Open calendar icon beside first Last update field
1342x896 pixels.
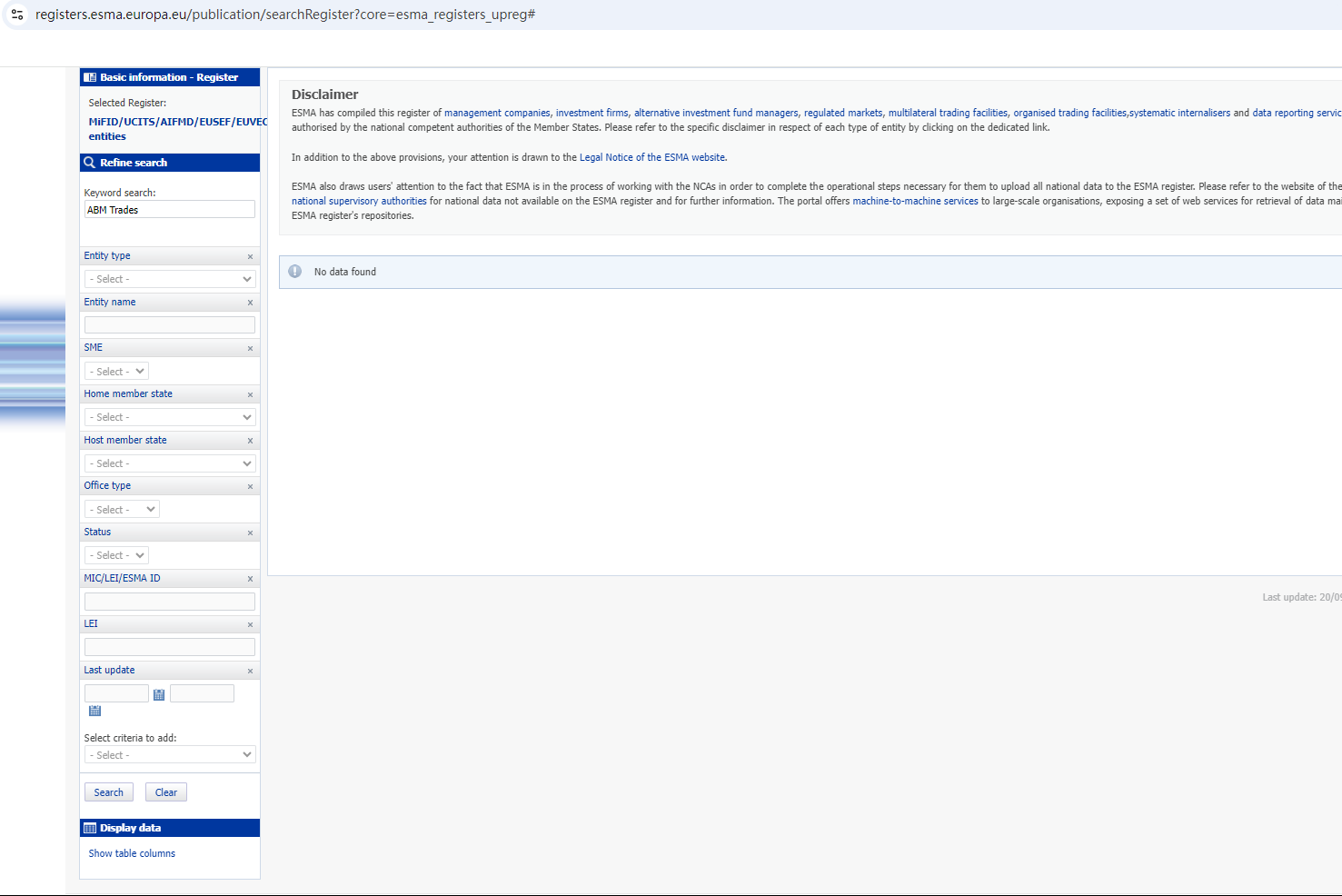coord(159,694)
